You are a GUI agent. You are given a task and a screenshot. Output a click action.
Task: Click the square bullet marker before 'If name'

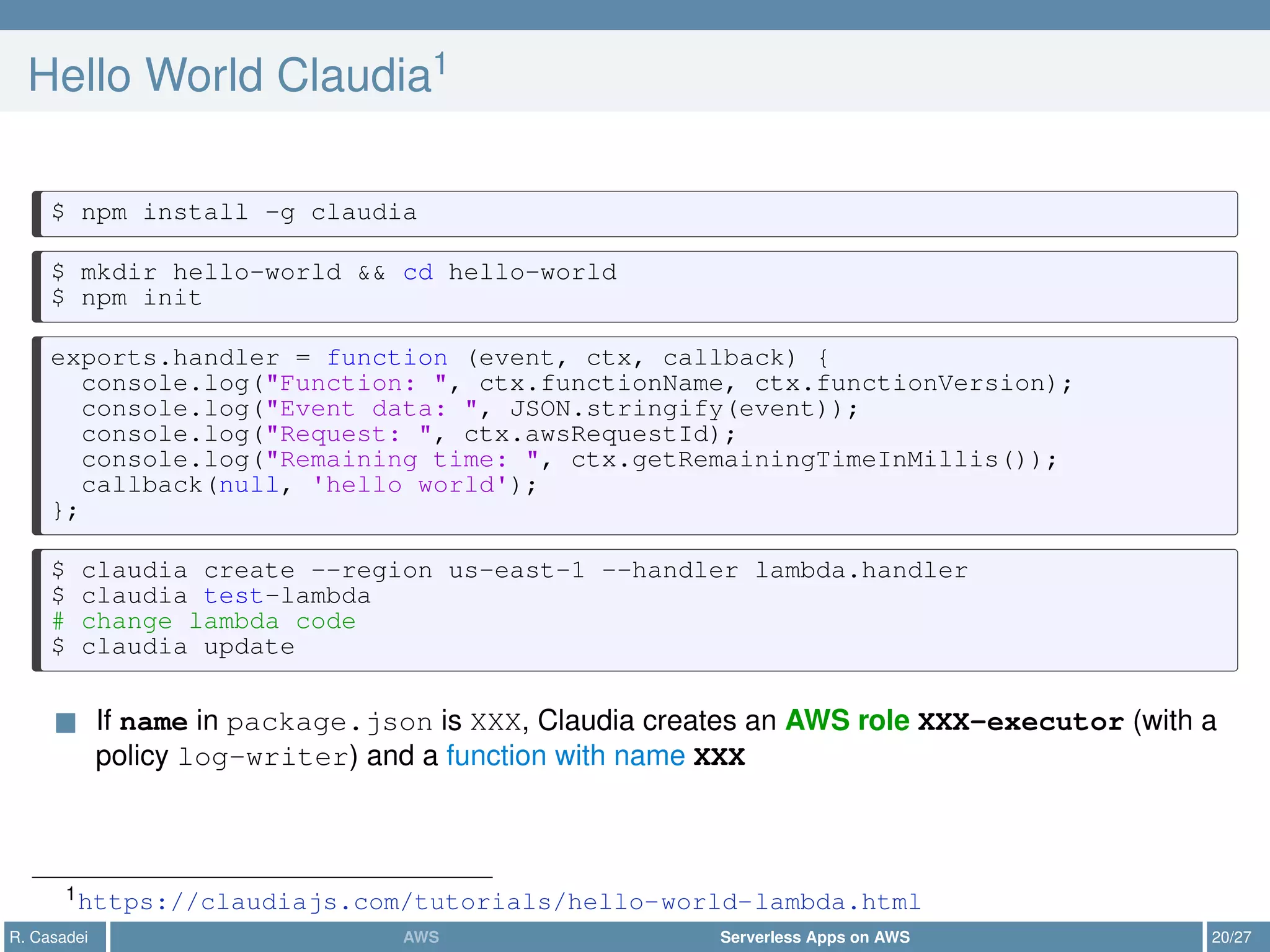(66, 723)
